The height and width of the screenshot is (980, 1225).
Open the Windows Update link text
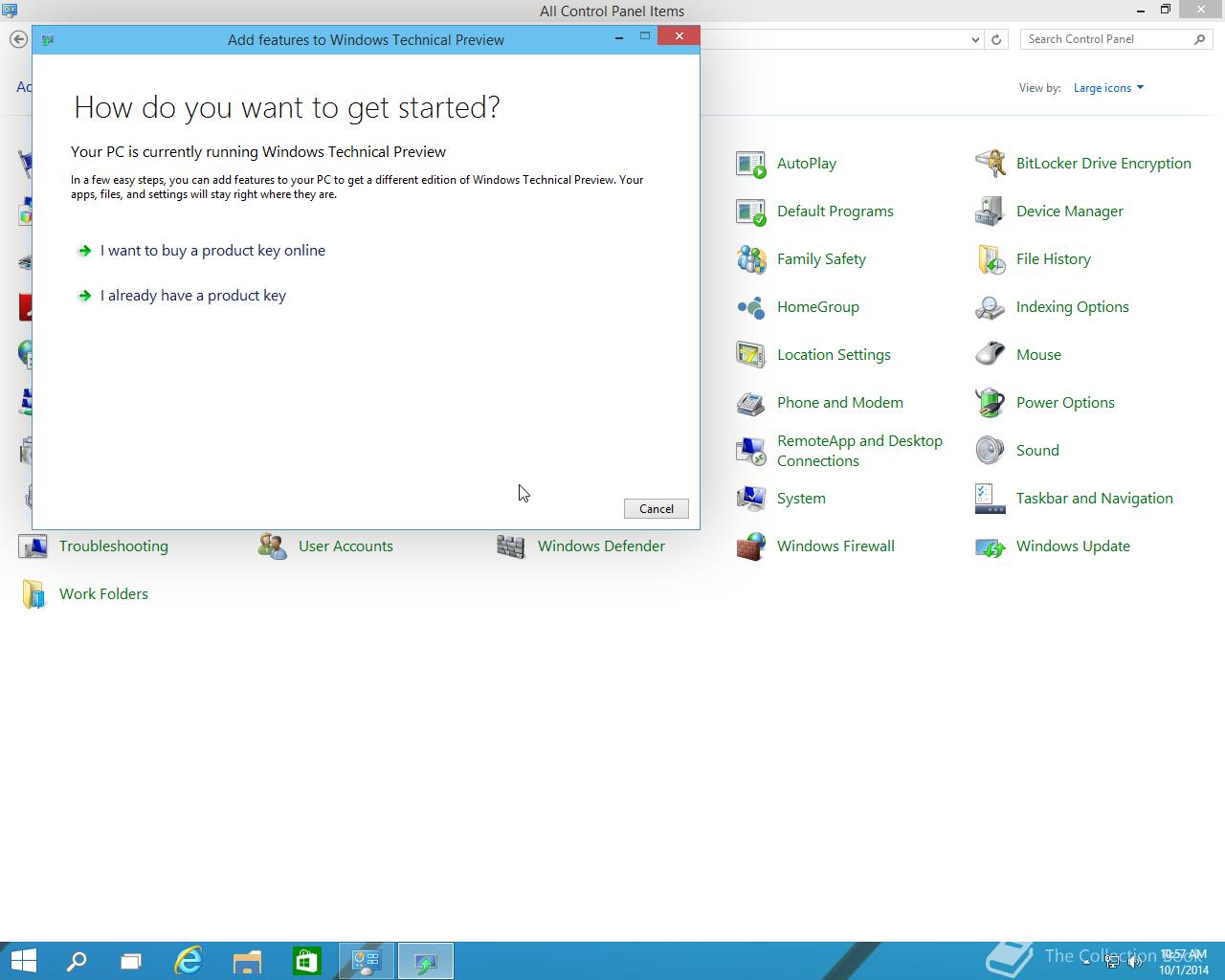click(1073, 546)
